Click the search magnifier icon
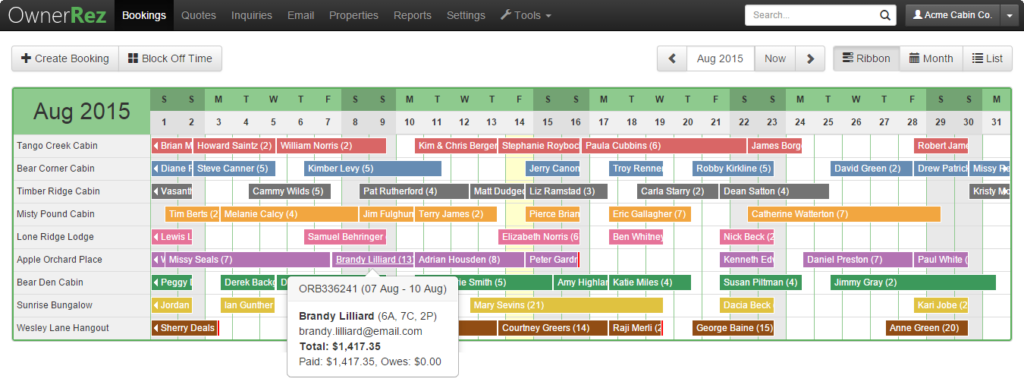This screenshot has height=385, width=1024. coord(885,15)
